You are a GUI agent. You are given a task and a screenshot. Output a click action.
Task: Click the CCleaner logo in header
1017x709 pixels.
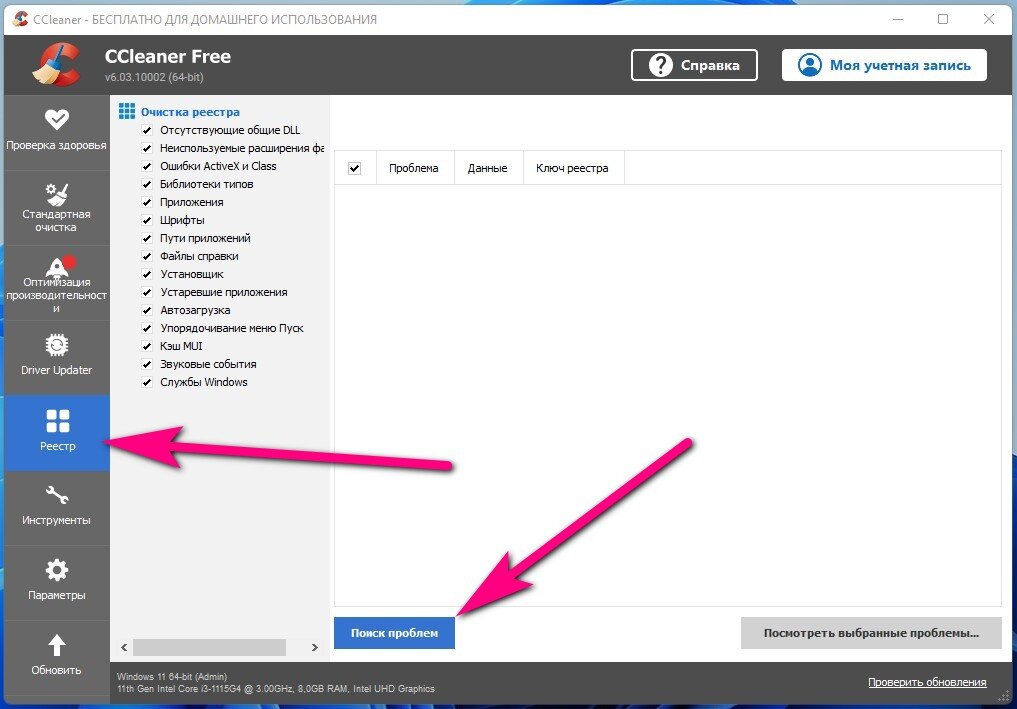56,64
